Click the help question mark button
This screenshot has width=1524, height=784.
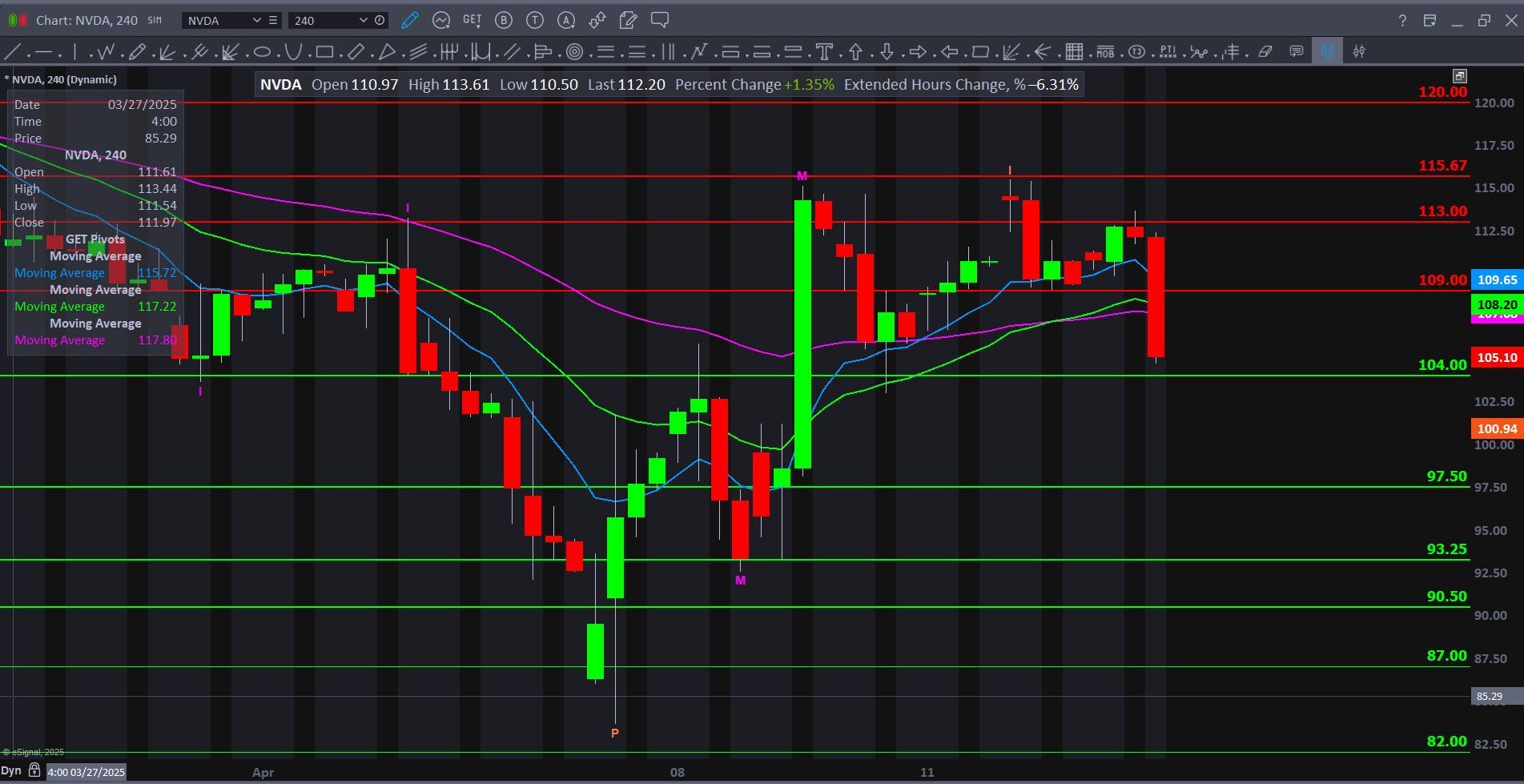pyautogui.click(x=1402, y=20)
